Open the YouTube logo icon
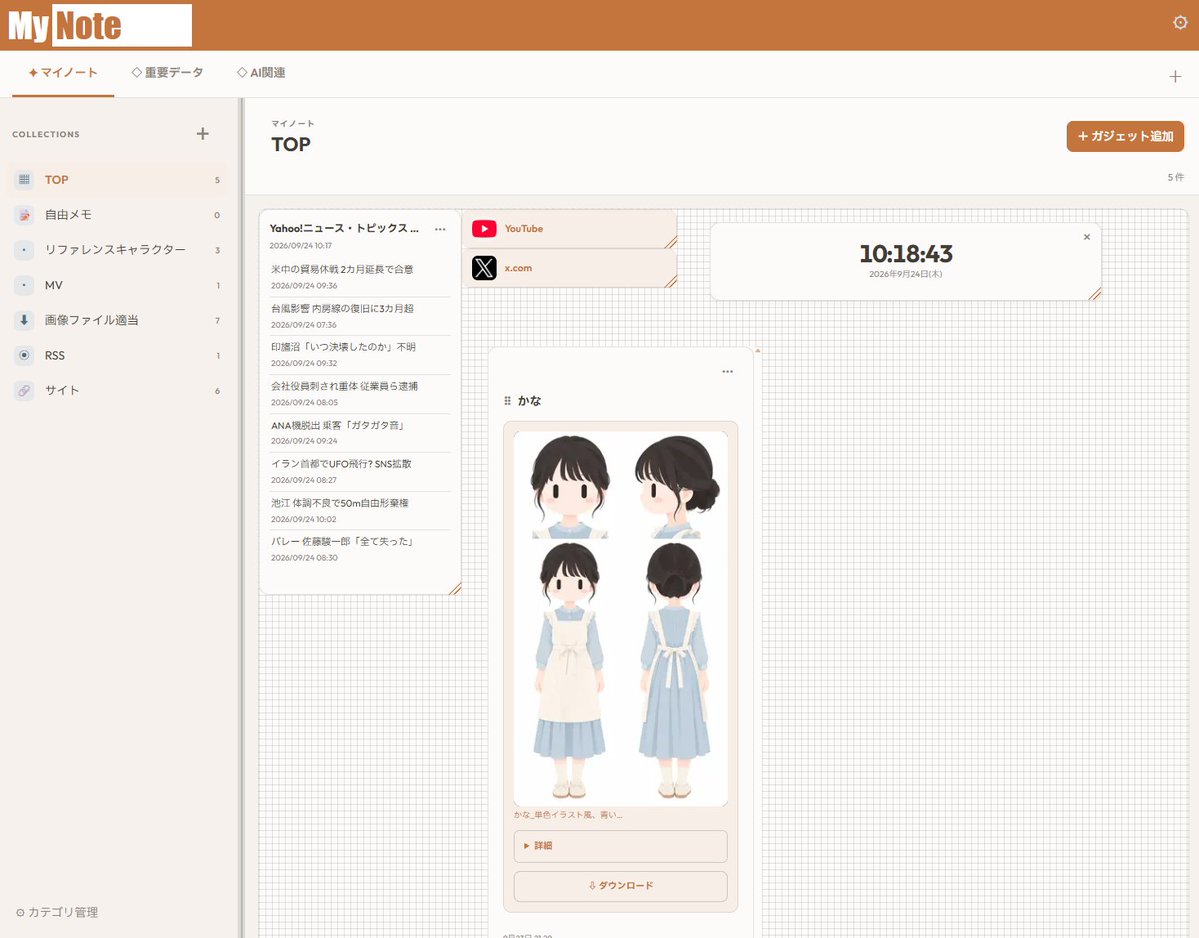 tap(484, 229)
